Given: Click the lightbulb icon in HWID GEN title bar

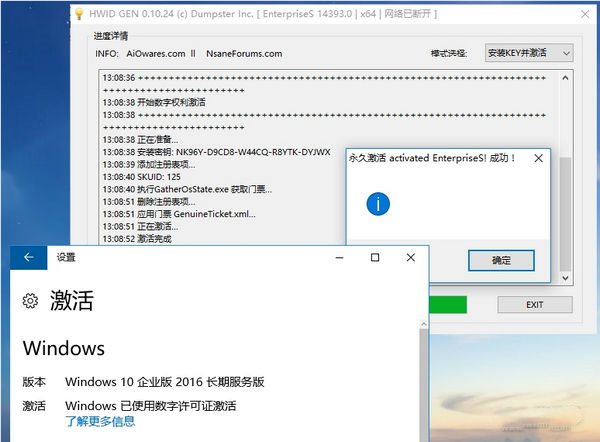Looking at the screenshot, I should 79,14.
